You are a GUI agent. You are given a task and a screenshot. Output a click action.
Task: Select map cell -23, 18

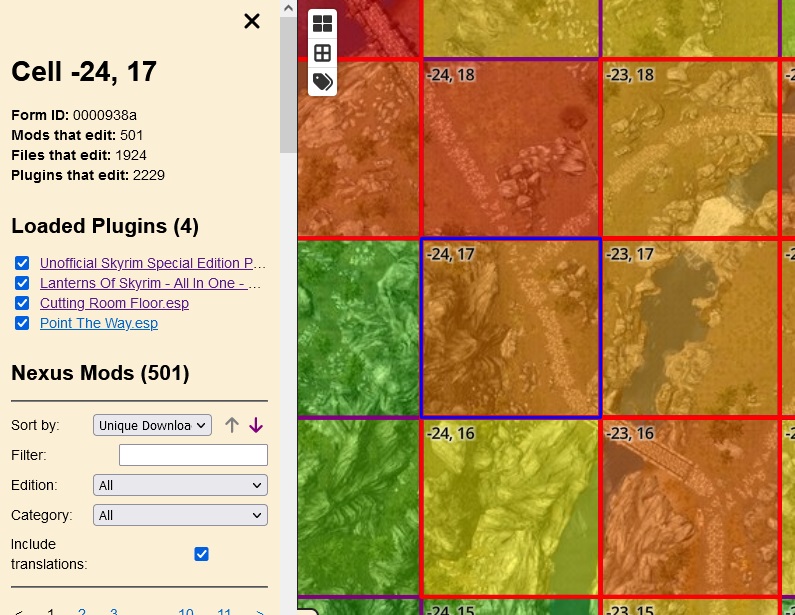[x=689, y=150]
